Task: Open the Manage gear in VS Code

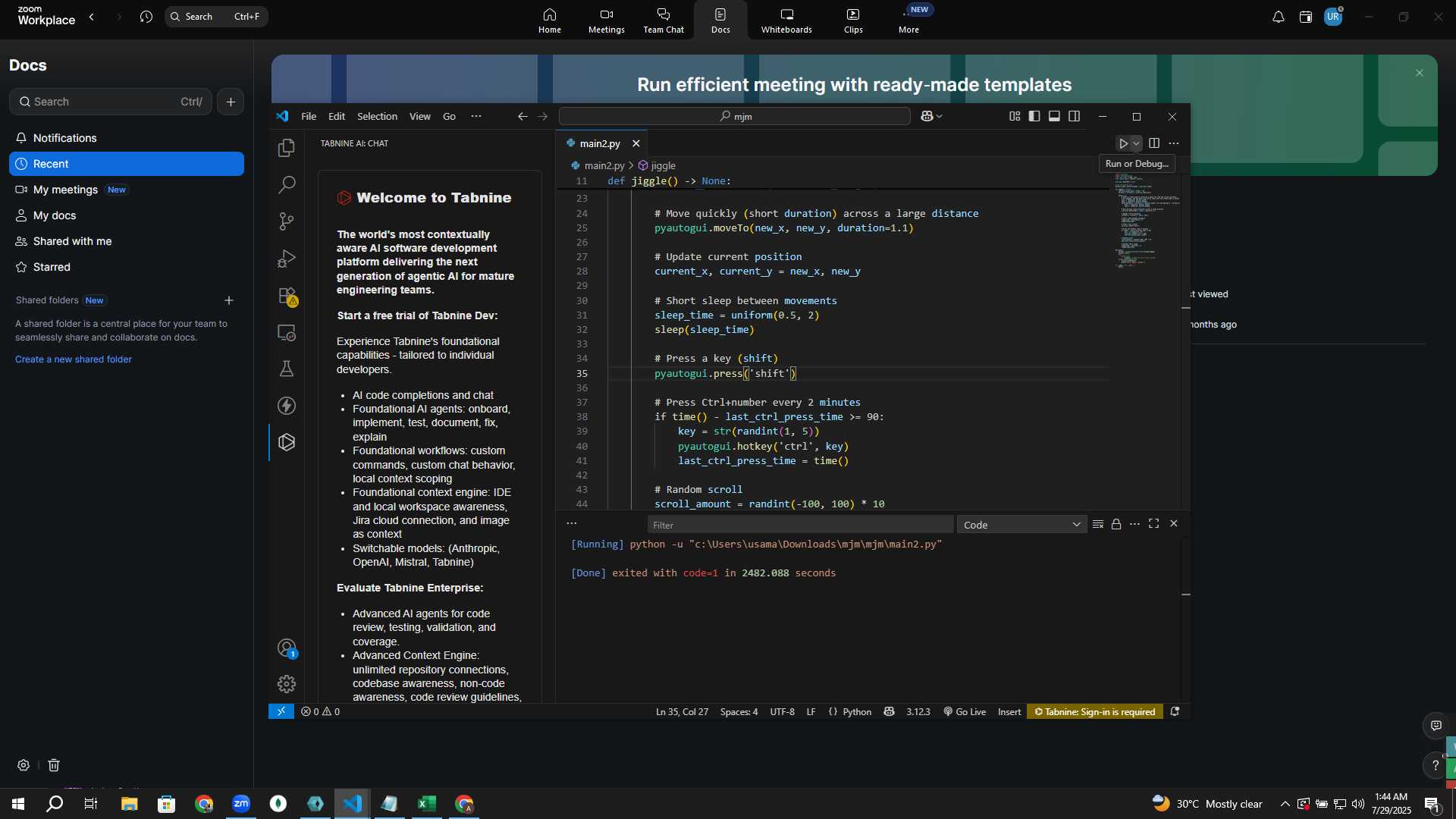Action: pyautogui.click(x=287, y=684)
